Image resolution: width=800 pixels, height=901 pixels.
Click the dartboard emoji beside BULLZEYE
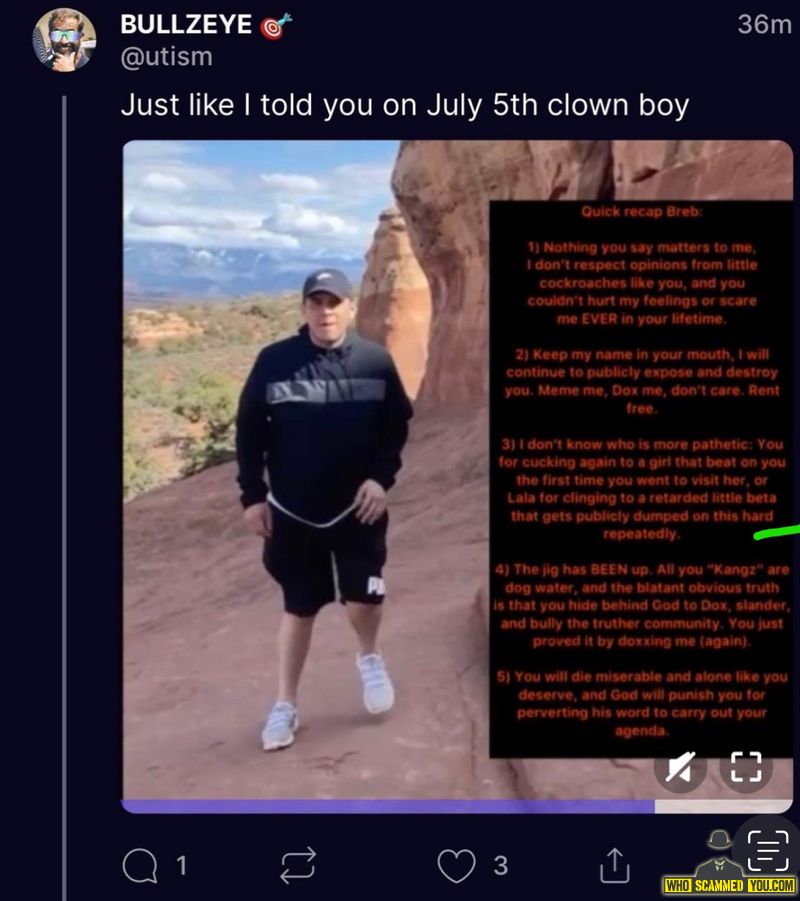[275, 26]
